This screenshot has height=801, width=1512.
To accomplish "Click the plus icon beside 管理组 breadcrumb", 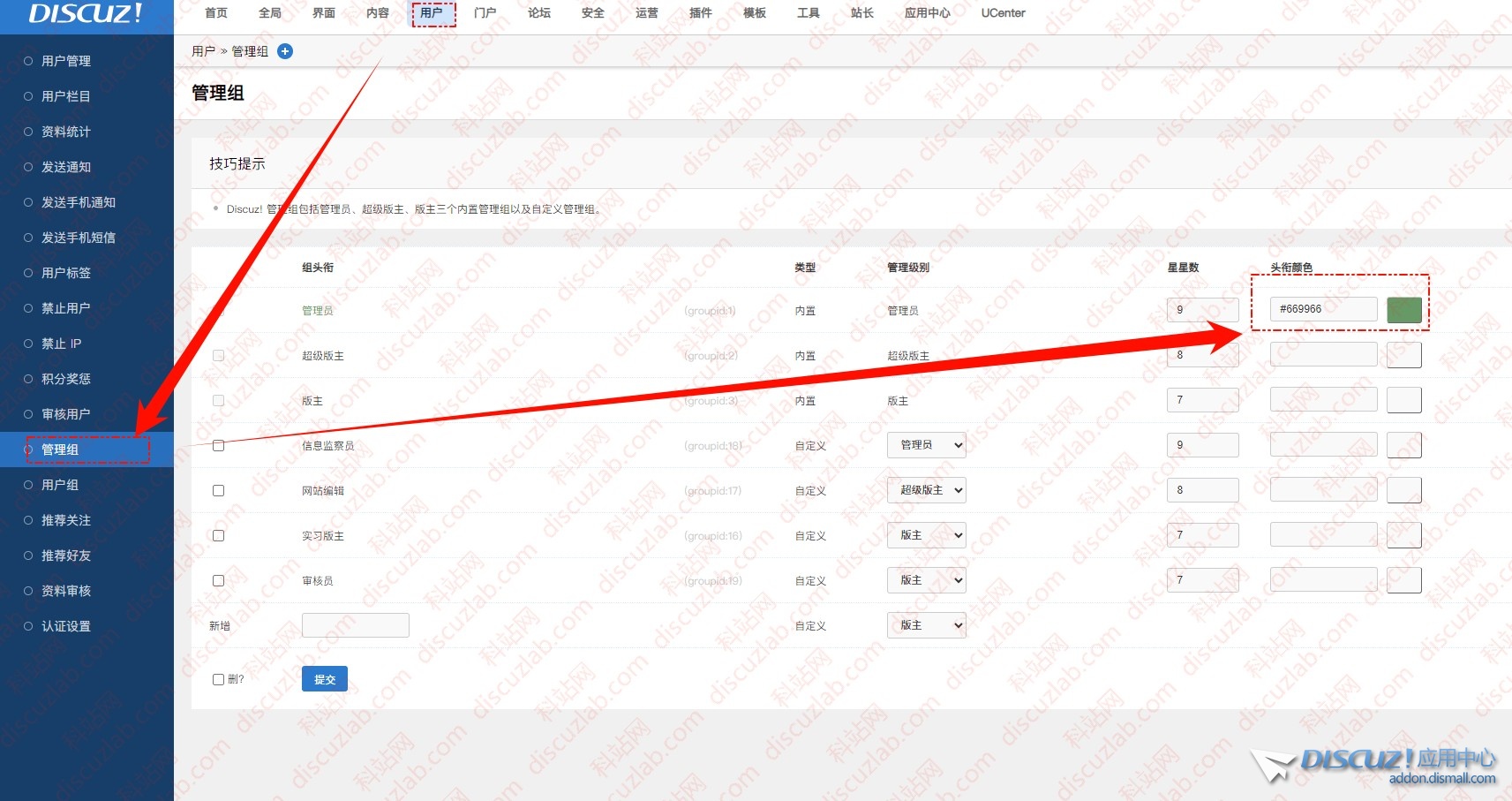I will pos(285,51).
